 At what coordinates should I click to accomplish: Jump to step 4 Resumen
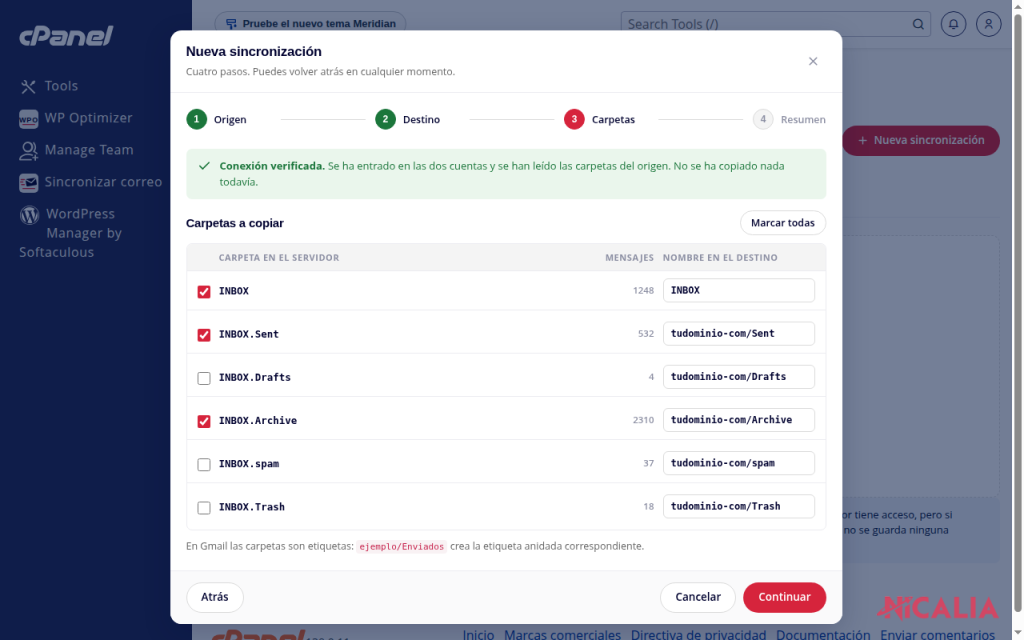tap(789, 120)
